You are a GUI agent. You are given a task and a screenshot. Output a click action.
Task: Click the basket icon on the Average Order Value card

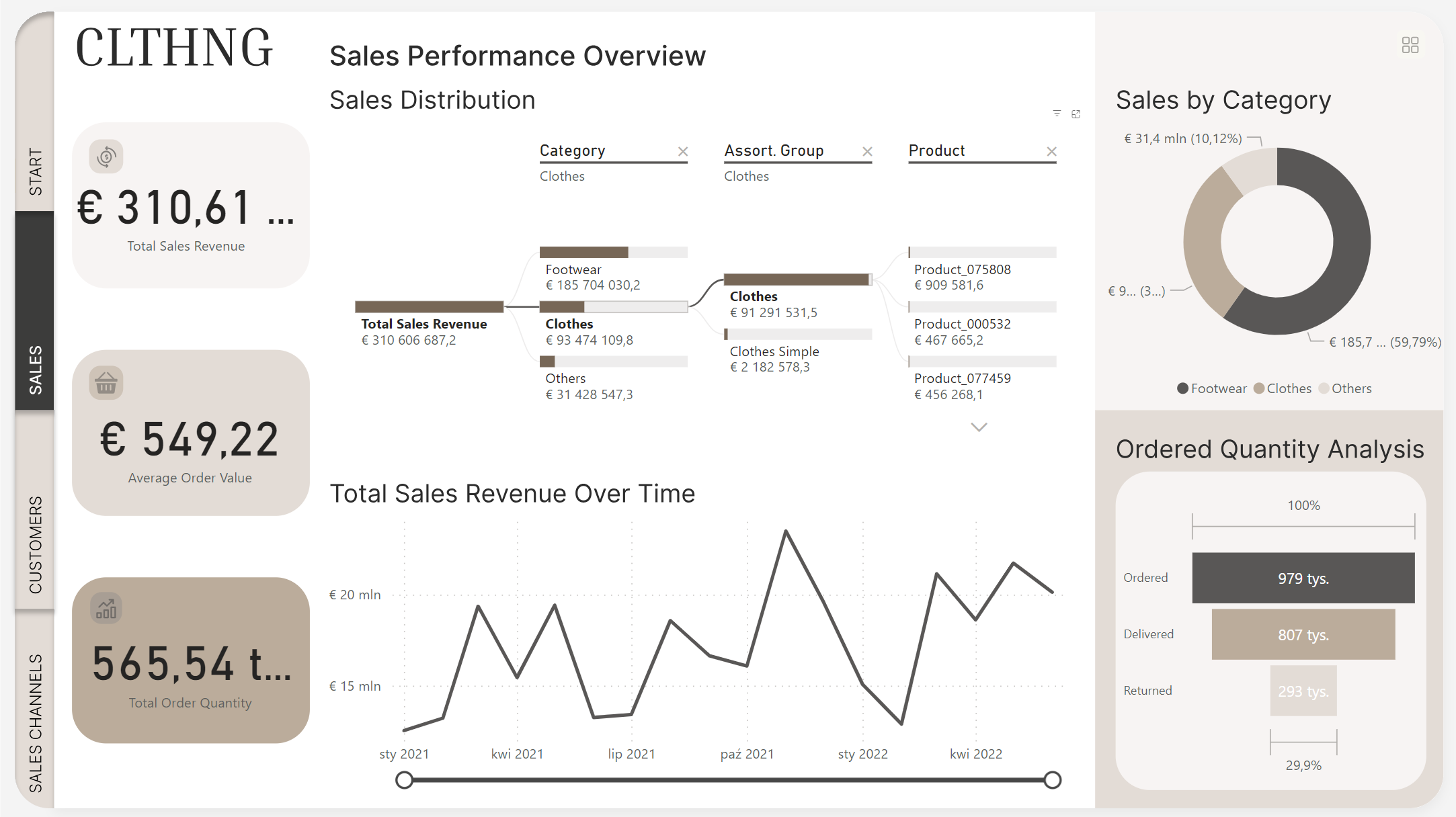pos(106,384)
